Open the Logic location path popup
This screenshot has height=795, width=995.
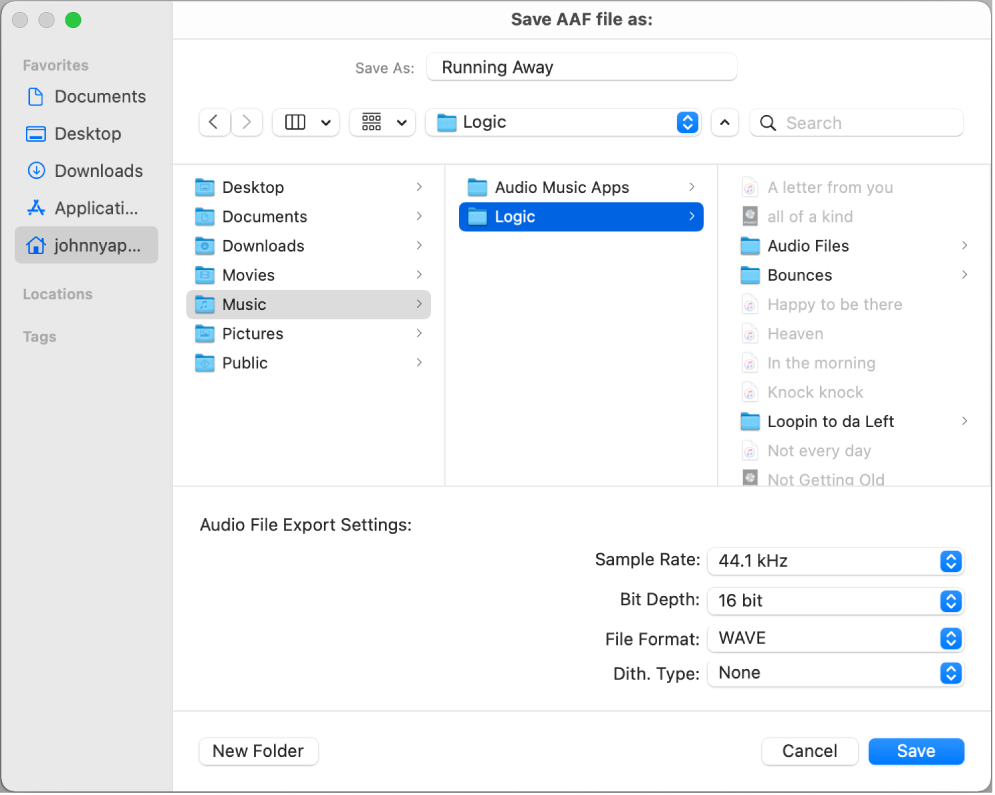562,122
